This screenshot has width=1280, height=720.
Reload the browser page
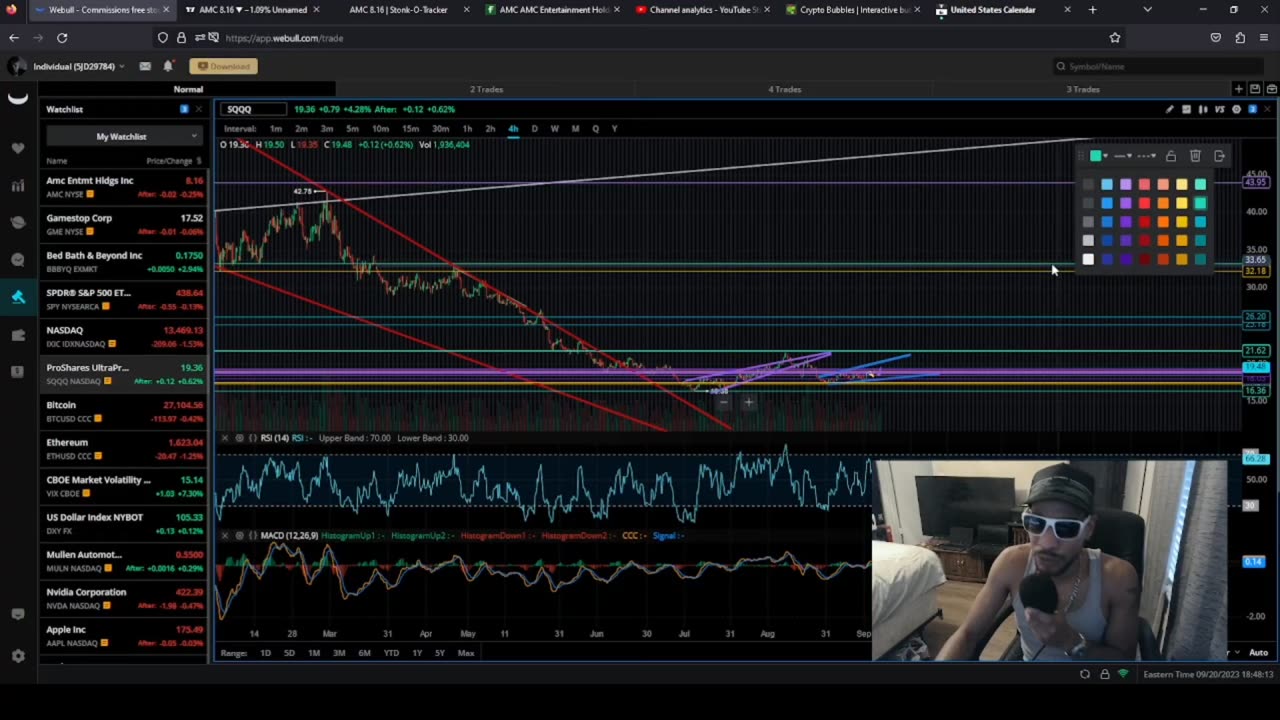pyautogui.click(x=62, y=38)
